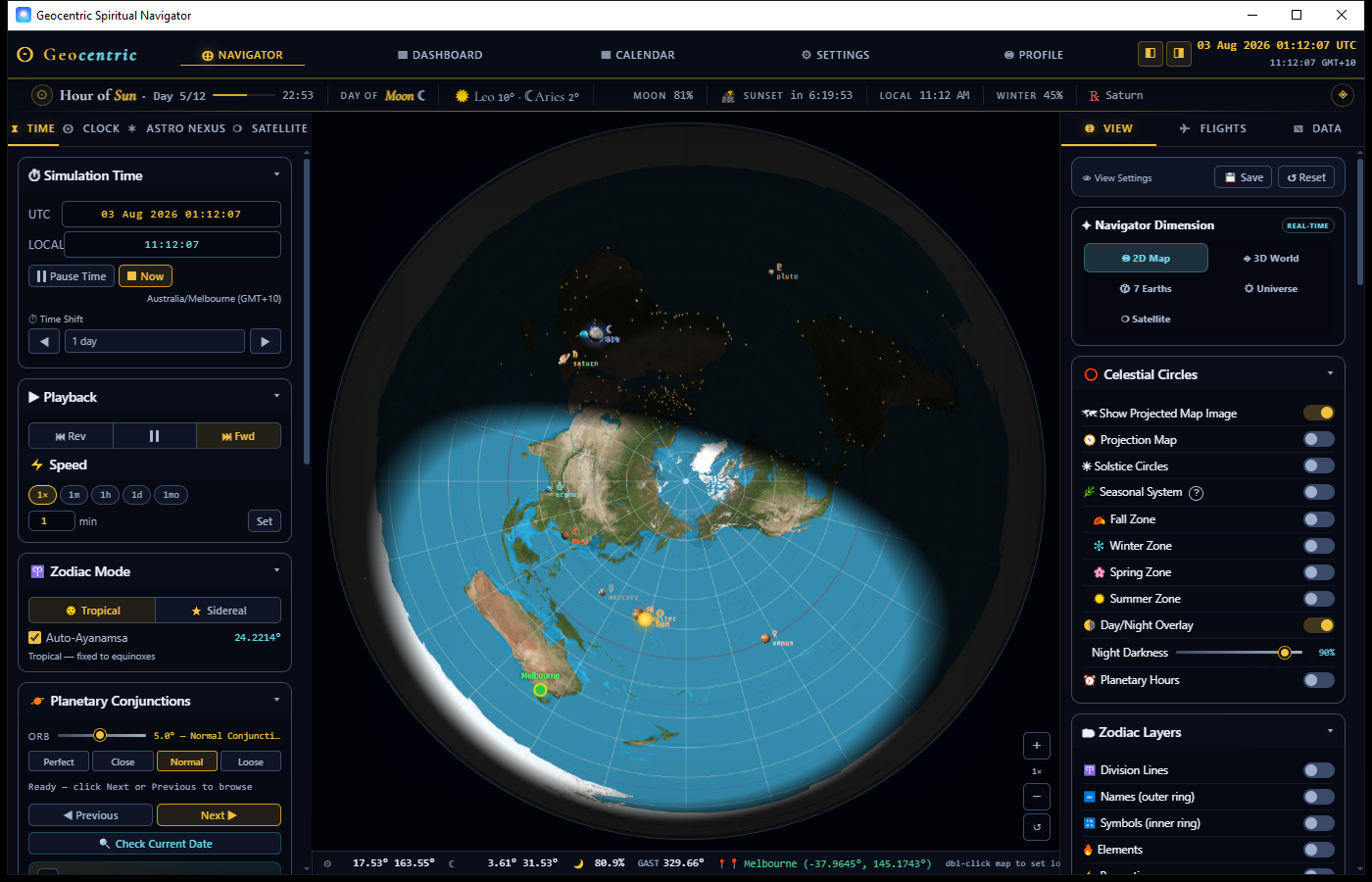Switch to the SATELLITE tab in left panel

point(269,128)
